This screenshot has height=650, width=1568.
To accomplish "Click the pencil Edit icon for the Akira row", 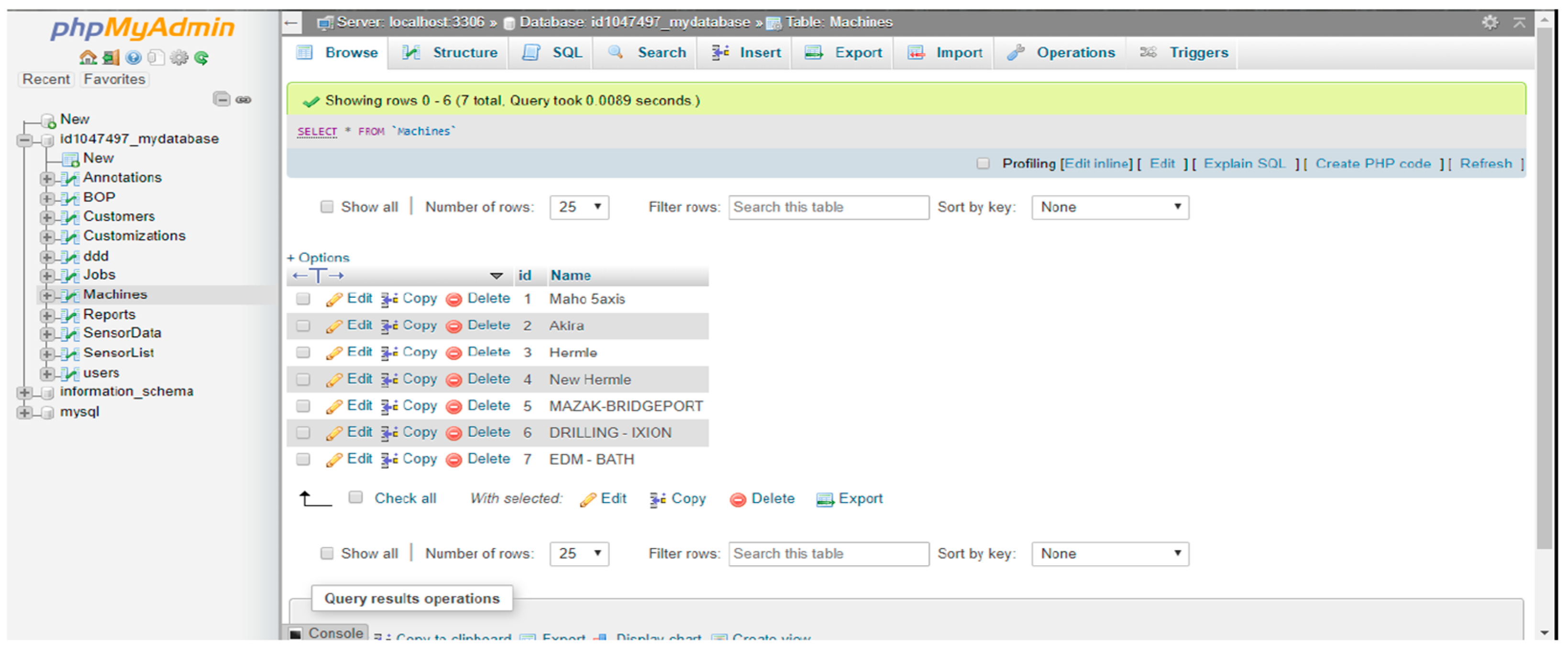I will [x=333, y=326].
